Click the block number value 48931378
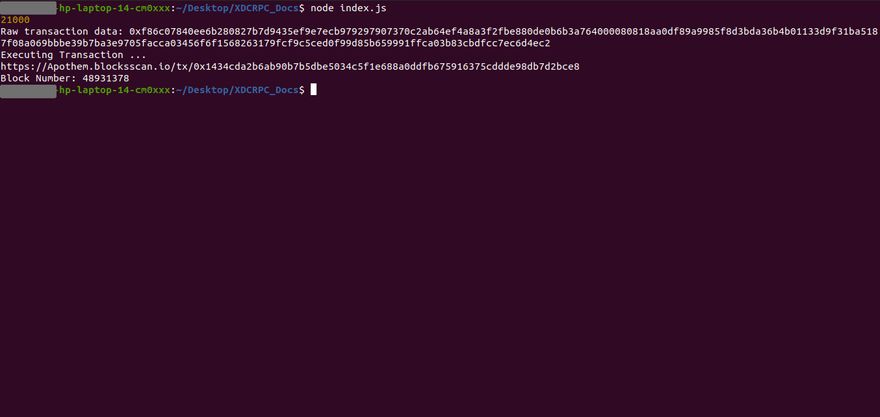Viewport: 880px width, 417px height. tap(106, 79)
